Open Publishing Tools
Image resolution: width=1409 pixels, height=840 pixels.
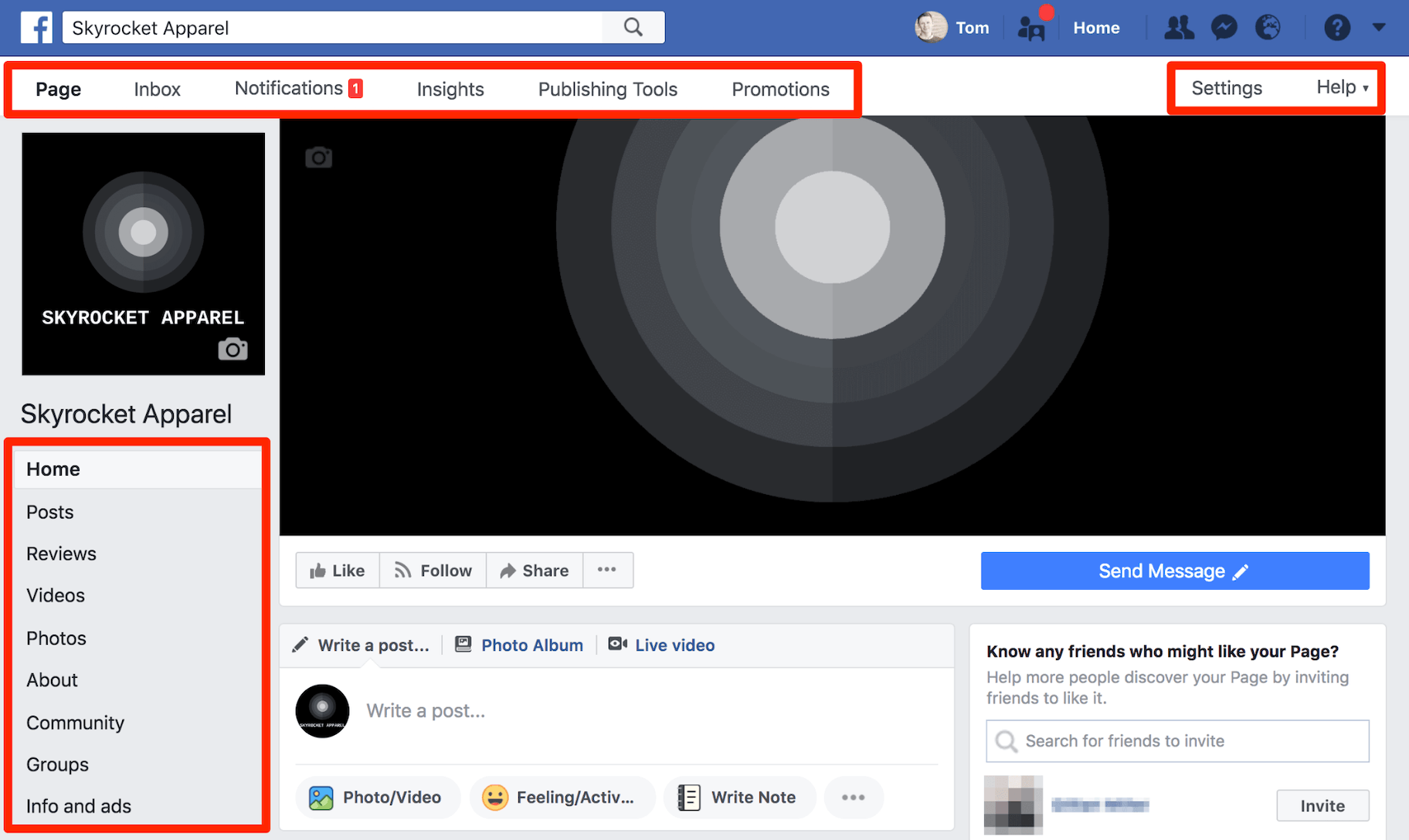[x=607, y=89]
